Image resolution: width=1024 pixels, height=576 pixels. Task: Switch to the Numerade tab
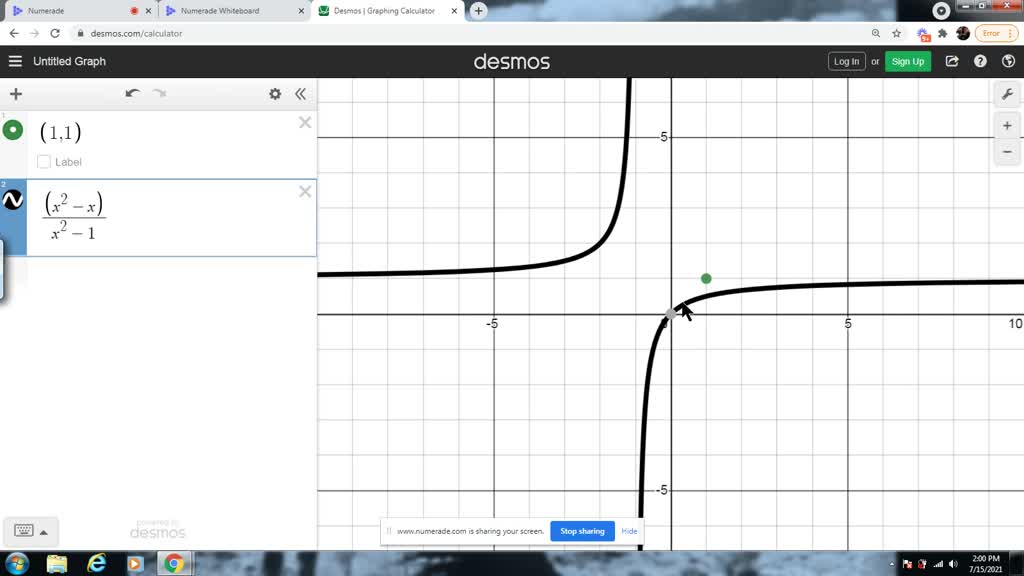[x=78, y=11]
